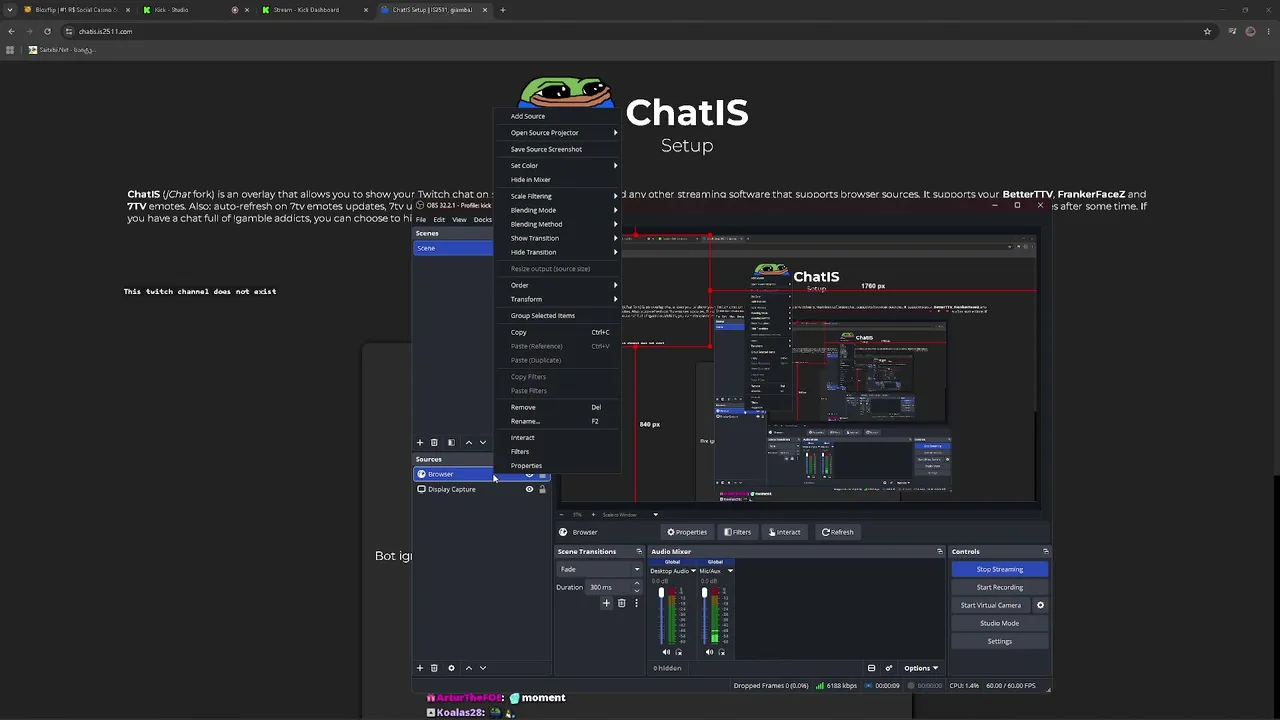Move the scene down in the Scenes toolbar

pyautogui.click(x=483, y=442)
